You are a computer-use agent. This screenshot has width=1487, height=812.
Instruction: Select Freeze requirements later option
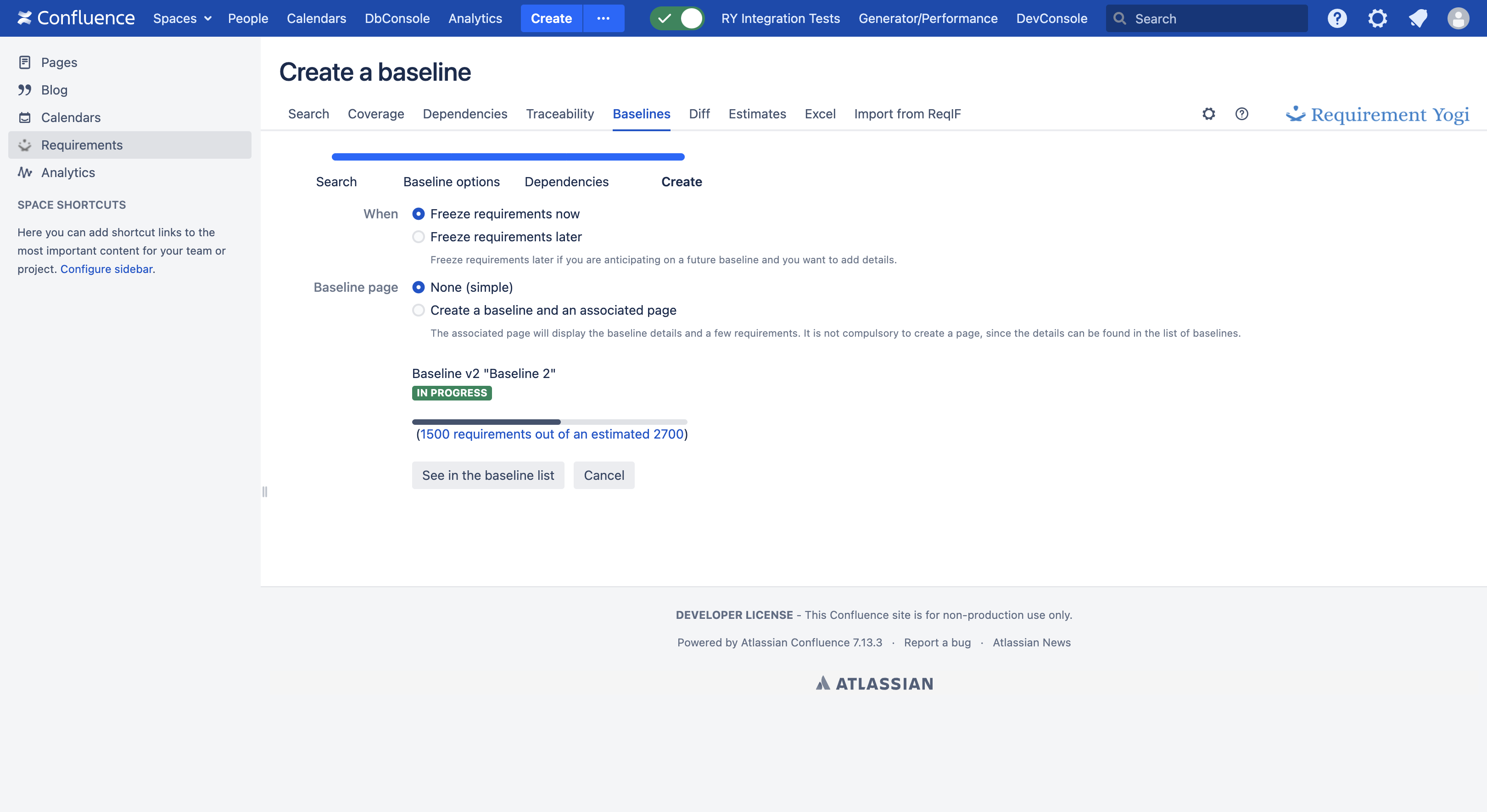419,237
